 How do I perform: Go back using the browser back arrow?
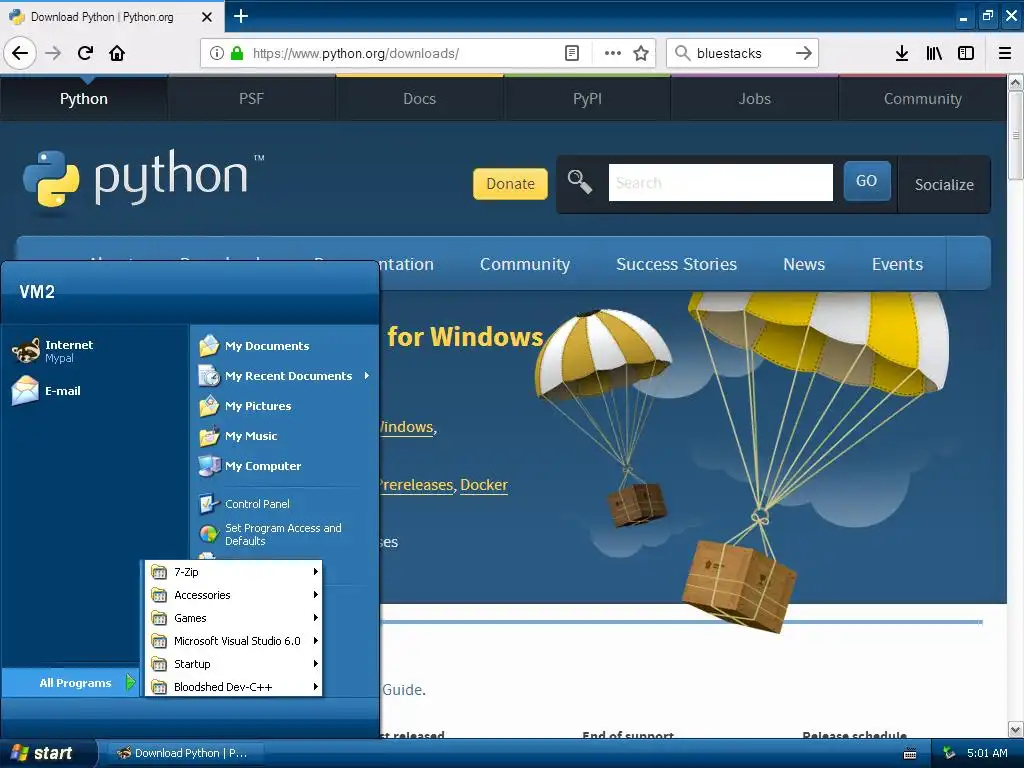(20, 53)
